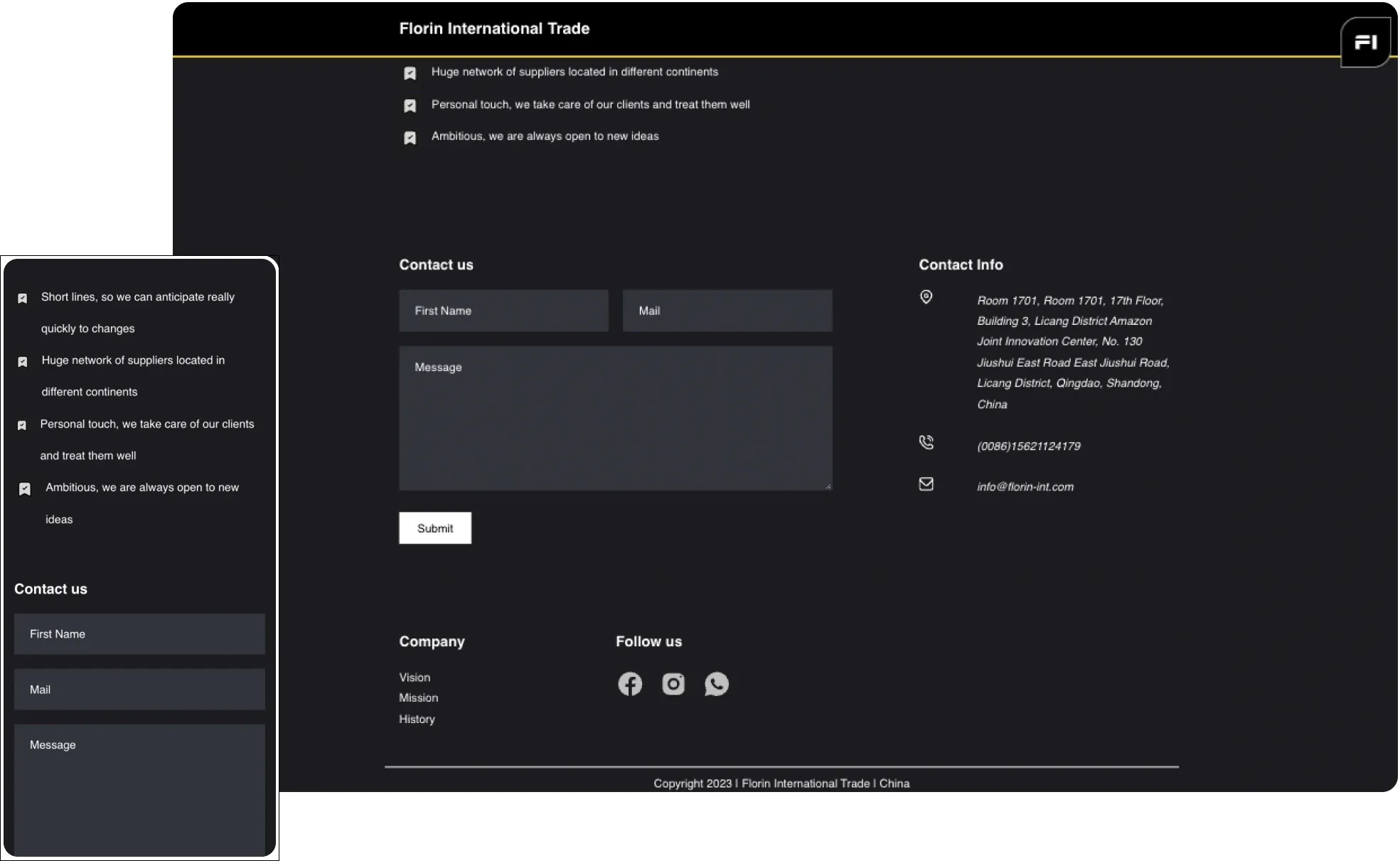
Task: Click the Copyright 2023 footer text
Action: [781, 784]
